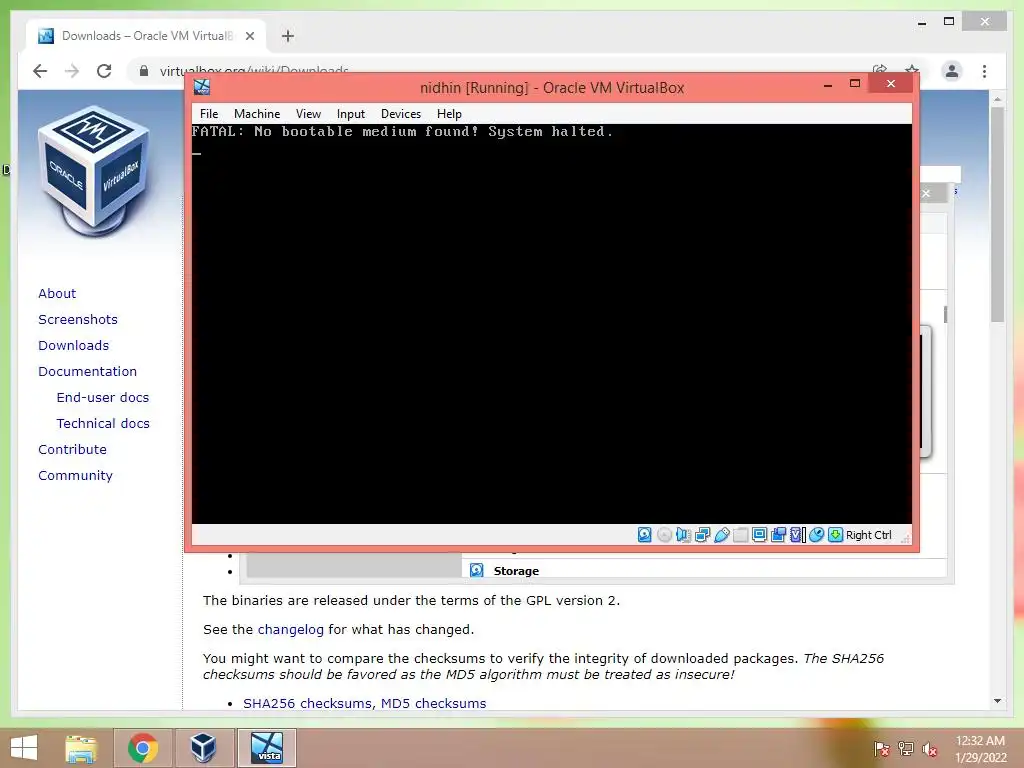Open the Machine menu
The height and width of the screenshot is (768, 1024).
(257, 114)
